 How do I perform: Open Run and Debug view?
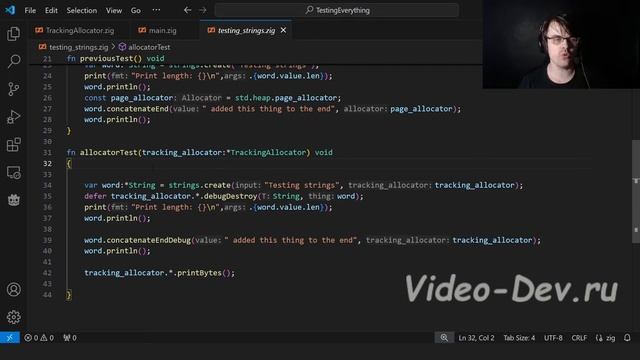[x=13, y=117]
